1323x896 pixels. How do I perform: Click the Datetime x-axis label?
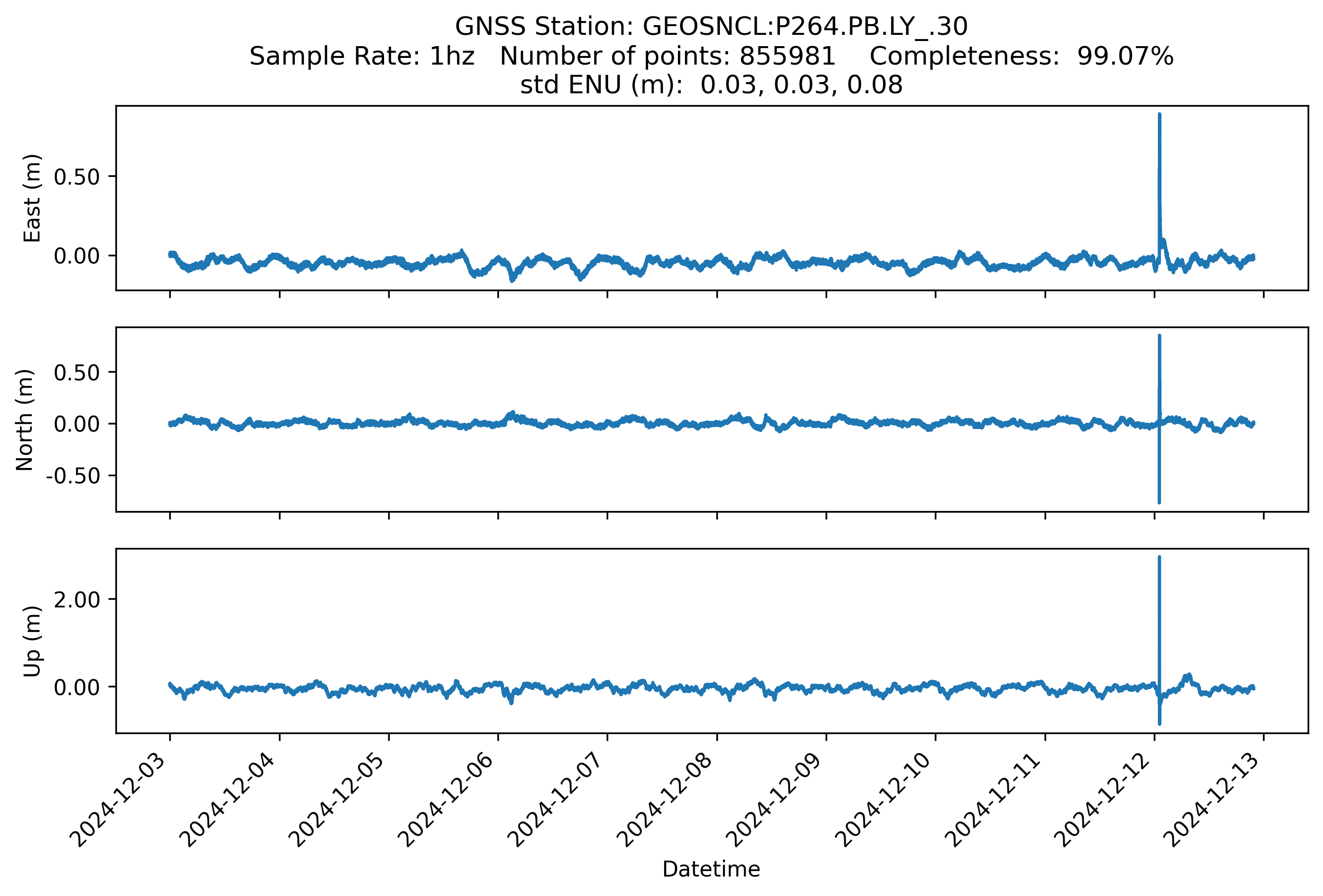pyautogui.click(x=711, y=869)
